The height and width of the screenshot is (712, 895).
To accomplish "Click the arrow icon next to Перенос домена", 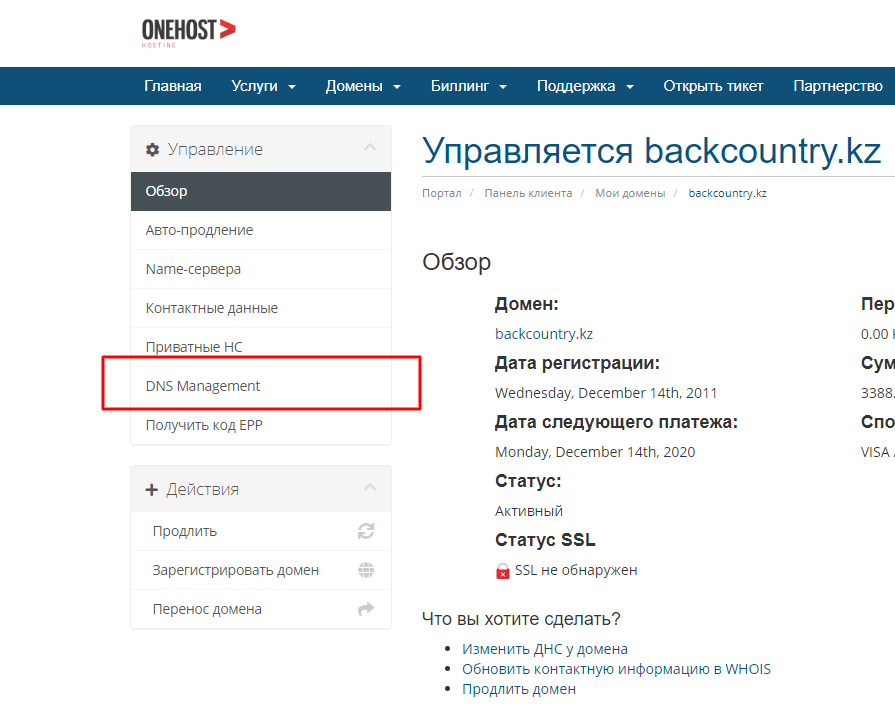I will [366, 609].
